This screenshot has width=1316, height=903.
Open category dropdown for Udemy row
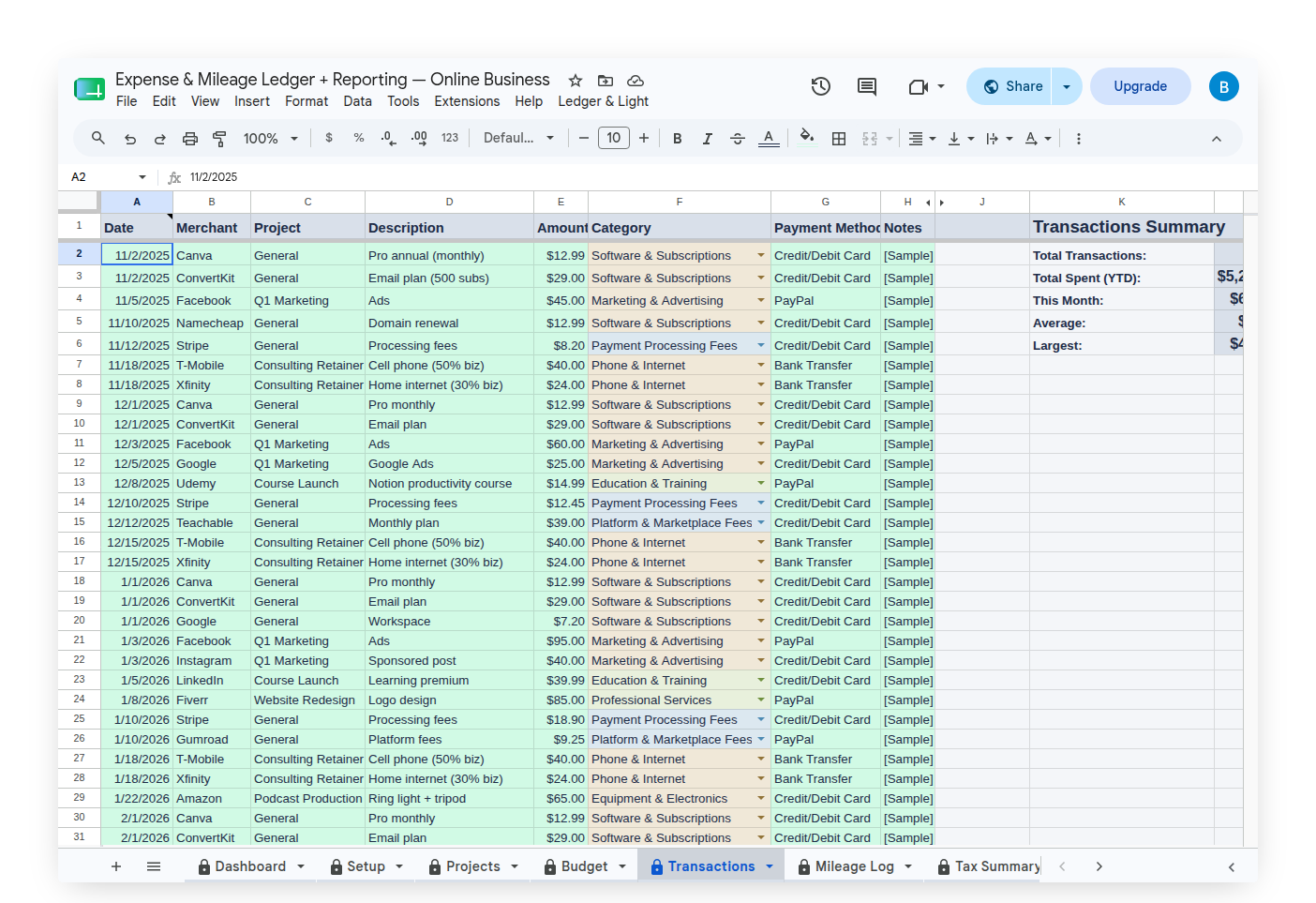point(761,484)
